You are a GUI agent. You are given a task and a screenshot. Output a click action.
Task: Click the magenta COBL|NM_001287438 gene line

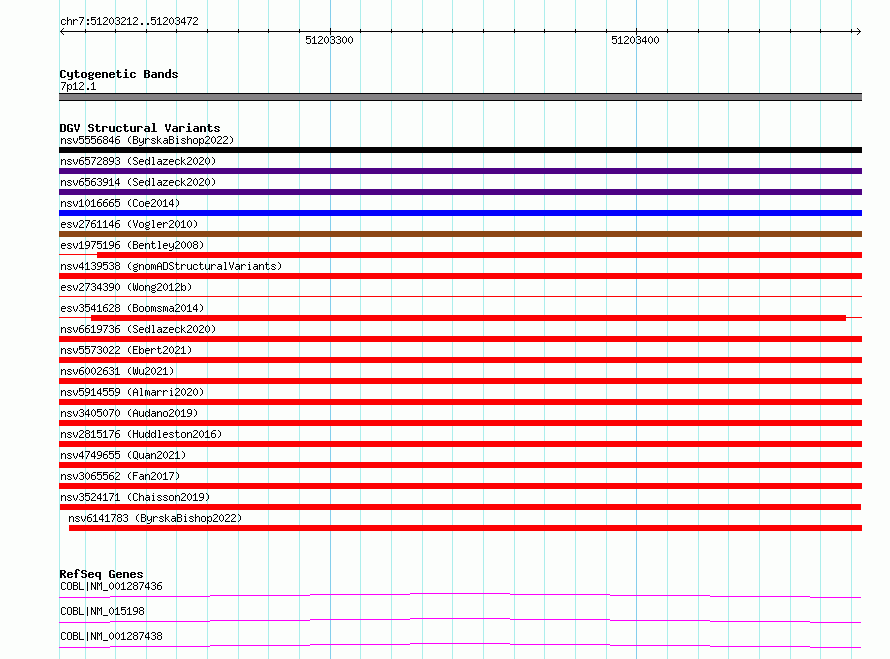(x=460, y=645)
